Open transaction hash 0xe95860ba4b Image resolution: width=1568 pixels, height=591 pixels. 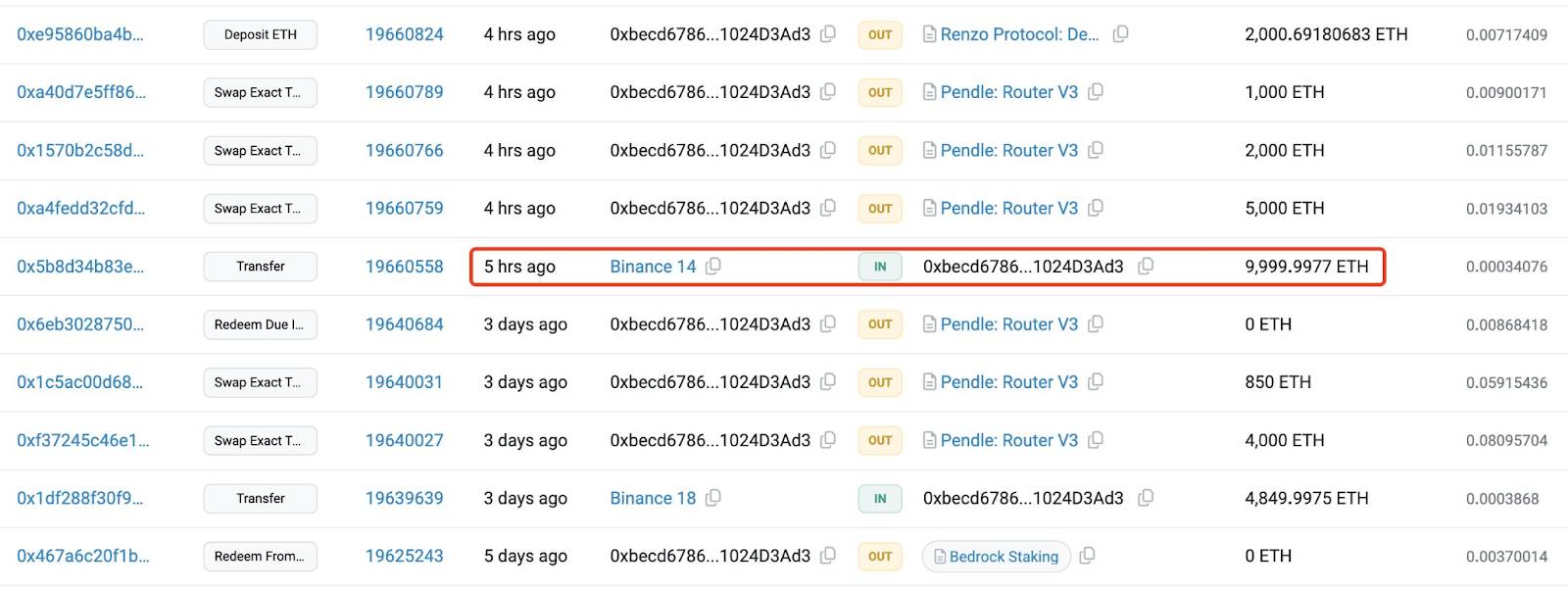pyautogui.click(x=80, y=34)
